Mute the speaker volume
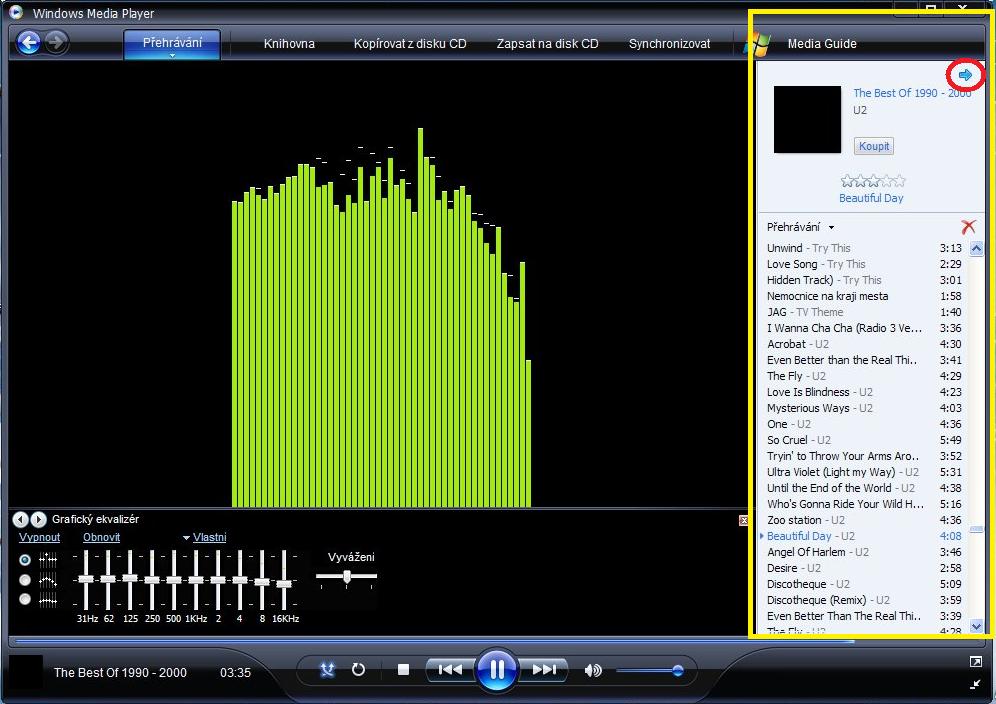The width and height of the screenshot is (996, 704). (593, 670)
